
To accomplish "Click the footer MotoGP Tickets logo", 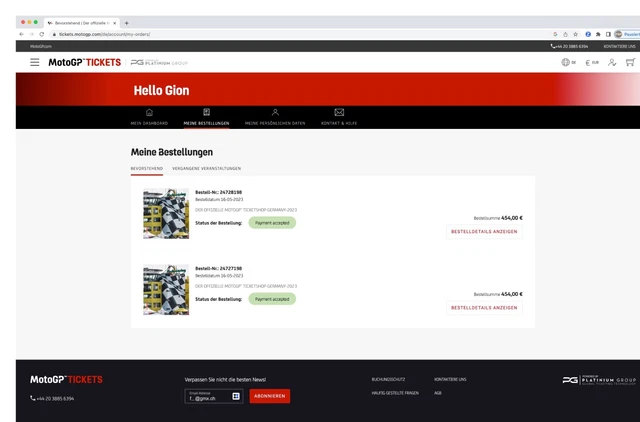I will coord(66,380).
